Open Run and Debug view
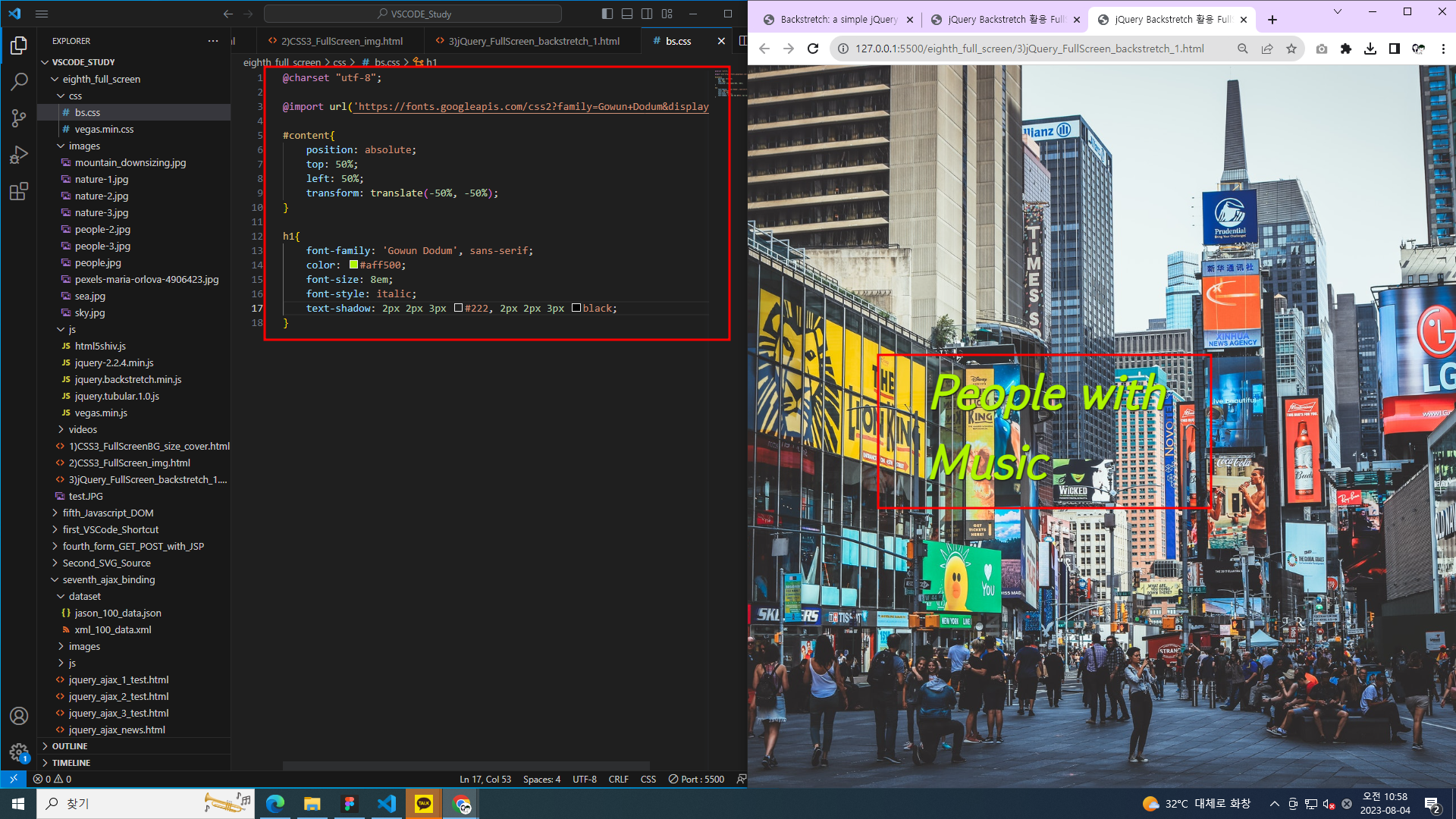 [x=19, y=155]
